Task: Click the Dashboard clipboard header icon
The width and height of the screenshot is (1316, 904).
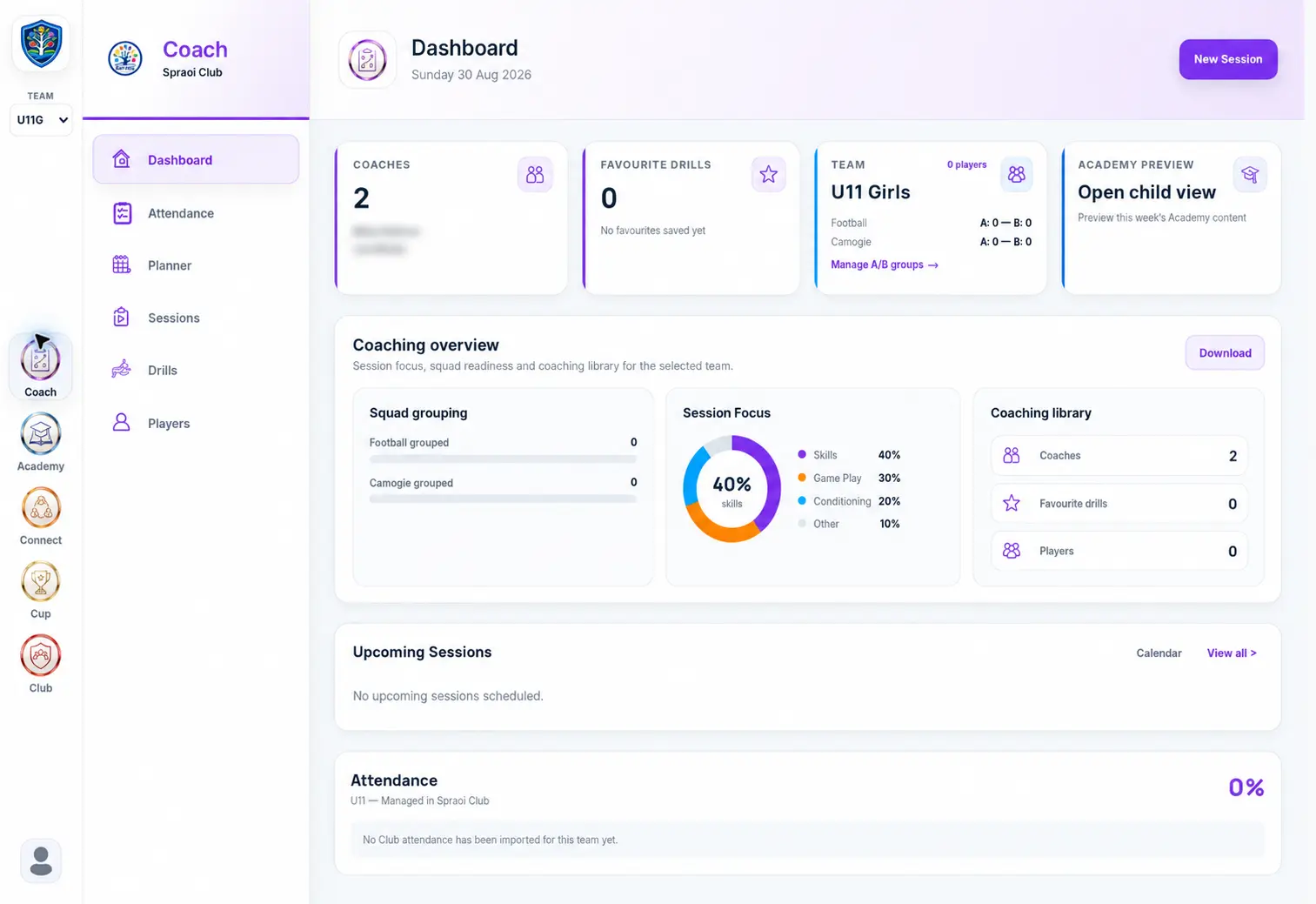Action: click(x=367, y=60)
